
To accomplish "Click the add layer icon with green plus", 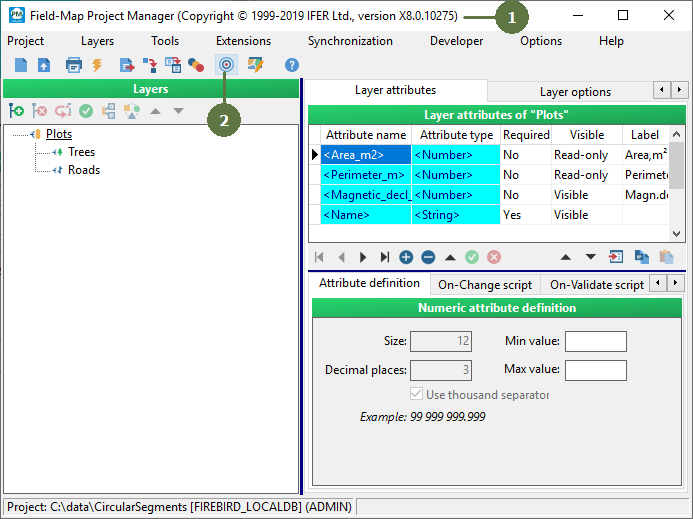I will [17, 111].
